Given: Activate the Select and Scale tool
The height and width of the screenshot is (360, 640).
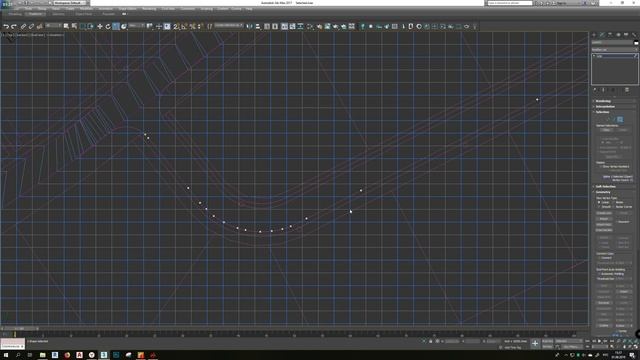Looking at the screenshot, I should (116, 26).
